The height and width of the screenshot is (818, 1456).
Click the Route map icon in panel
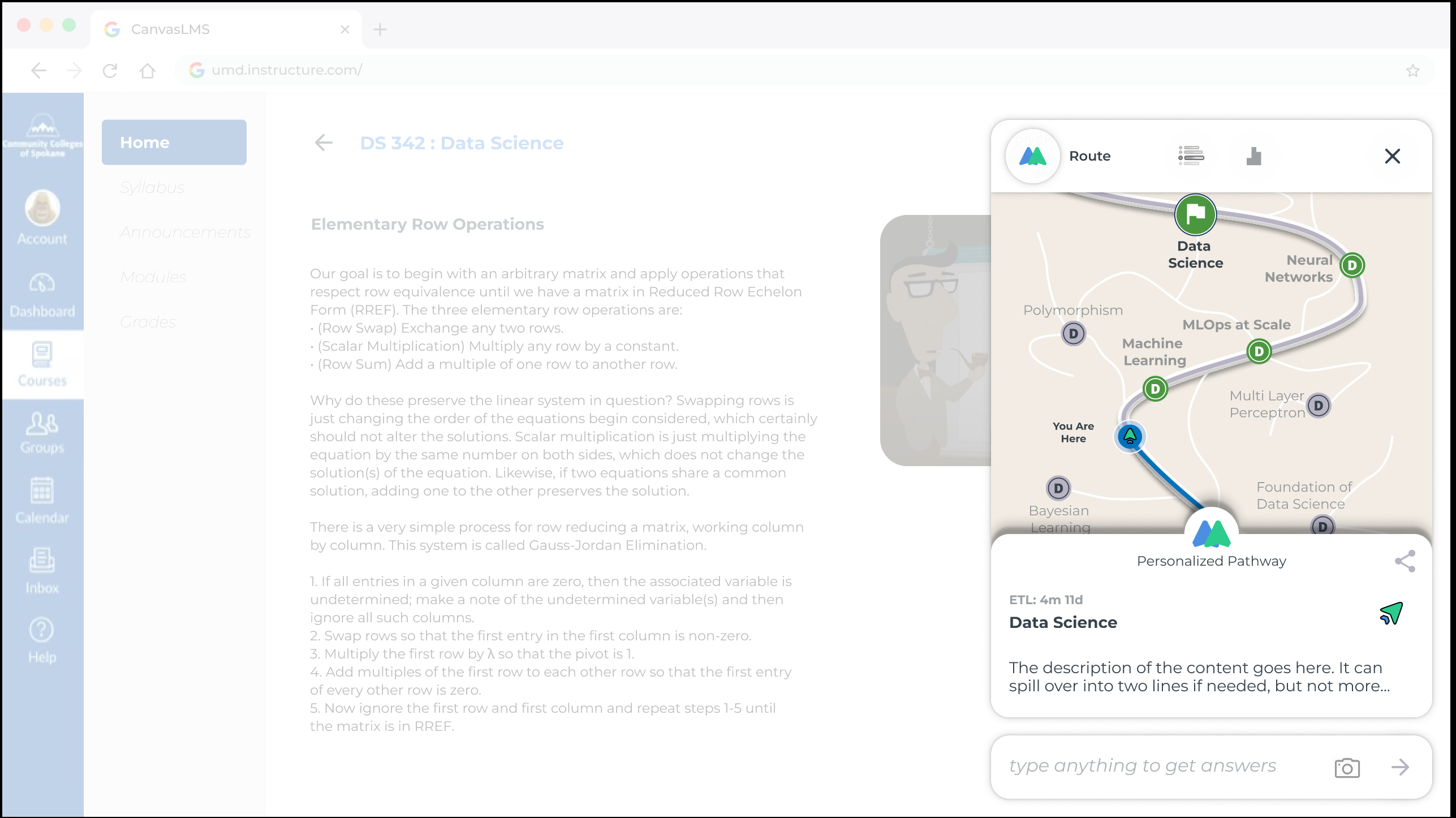1033,156
